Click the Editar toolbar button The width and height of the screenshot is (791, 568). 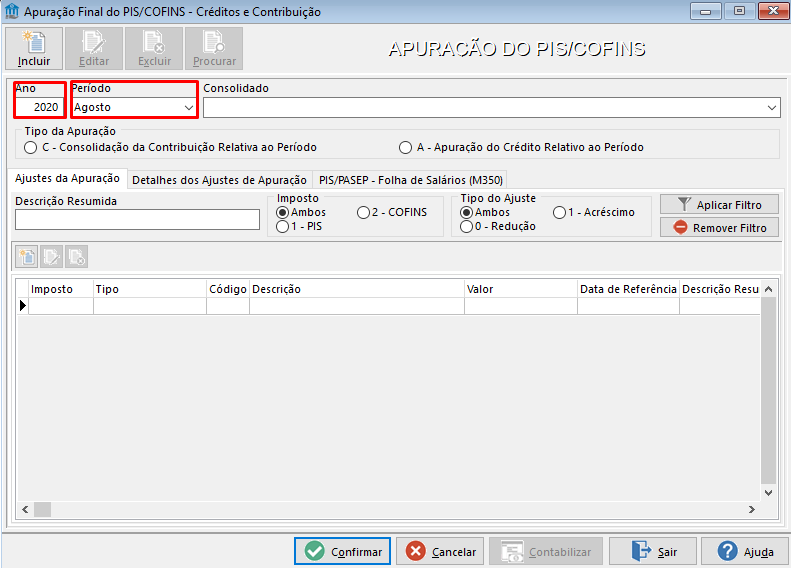[x=94, y=48]
